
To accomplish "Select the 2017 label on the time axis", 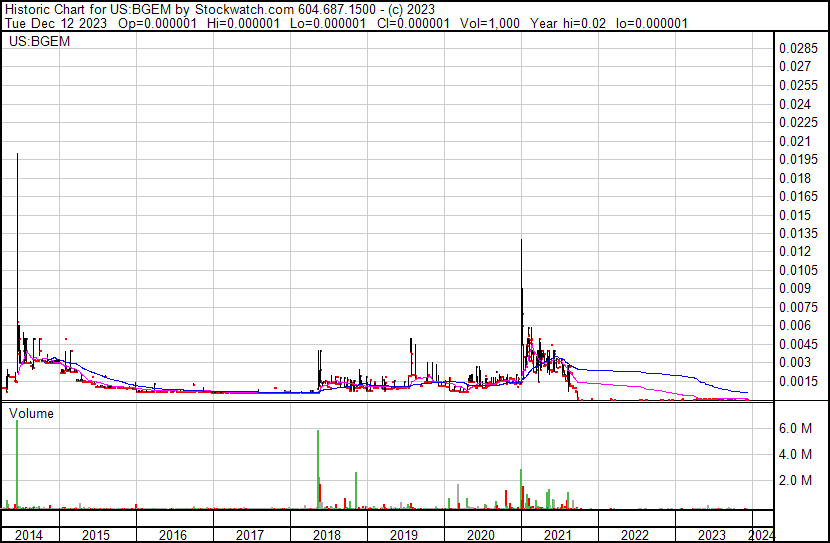I will (250, 535).
